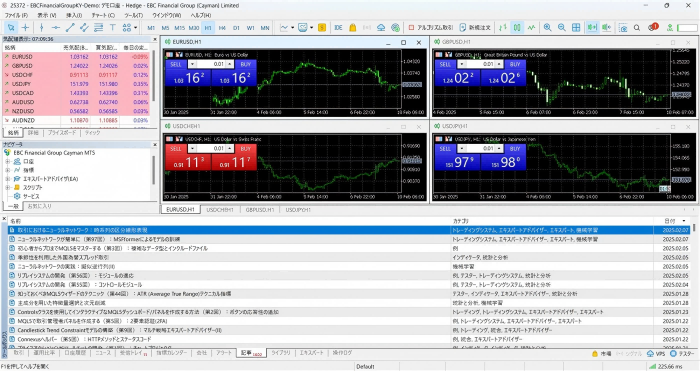700x371 pixels.
Task: Open the ヘルプ(H) menu
Action: tap(201, 15)
